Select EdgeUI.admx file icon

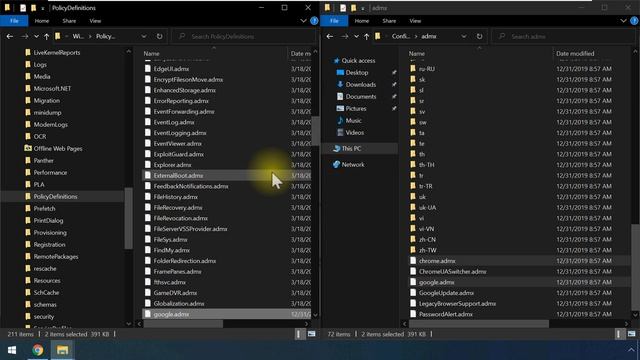pyautogui.click(x=148, y=69)
